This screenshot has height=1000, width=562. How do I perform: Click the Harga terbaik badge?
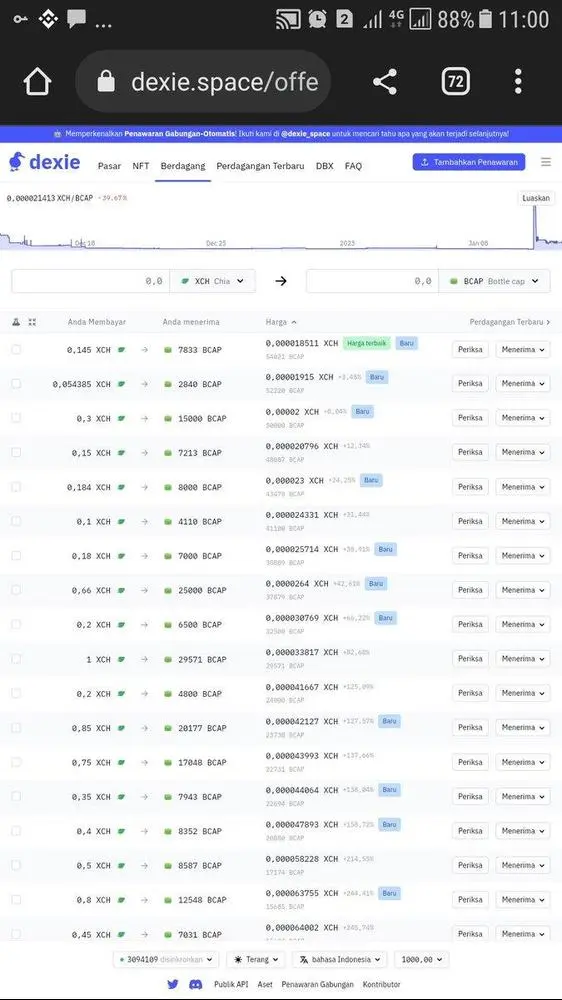tap(367, 343)
